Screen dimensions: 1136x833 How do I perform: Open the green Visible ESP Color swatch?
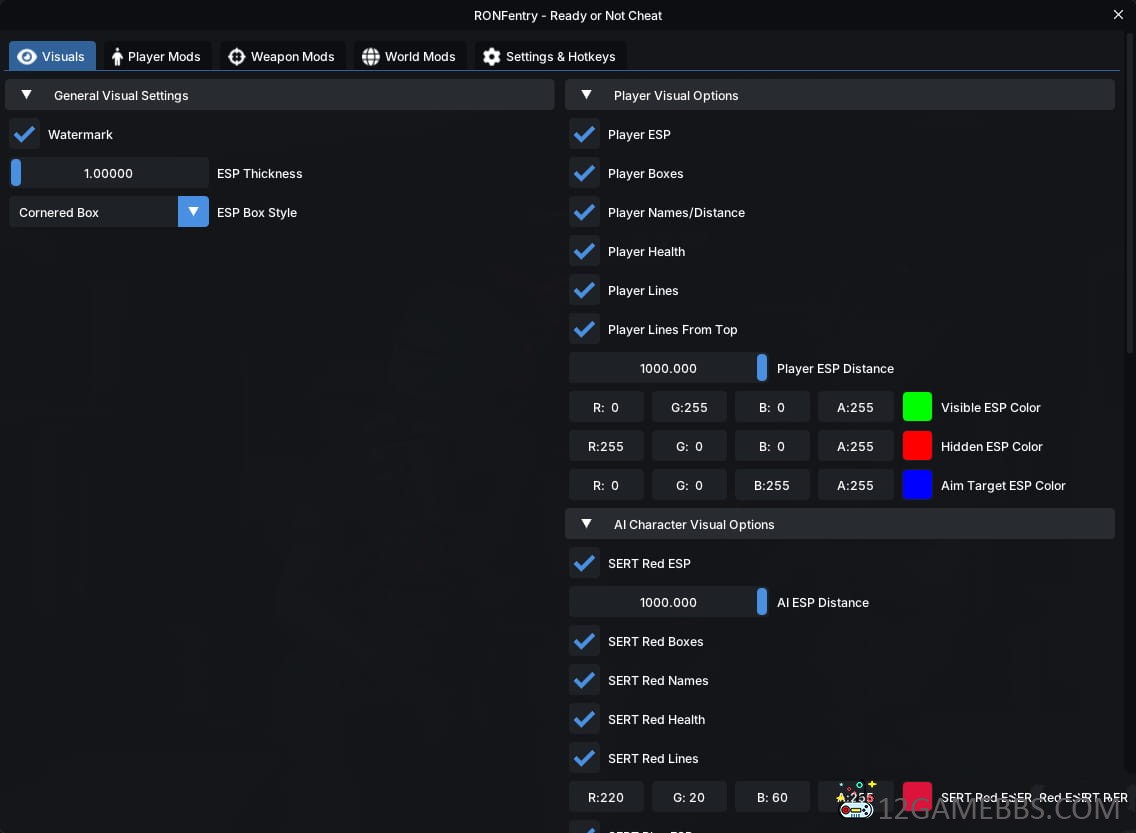(x=917, y=407)
